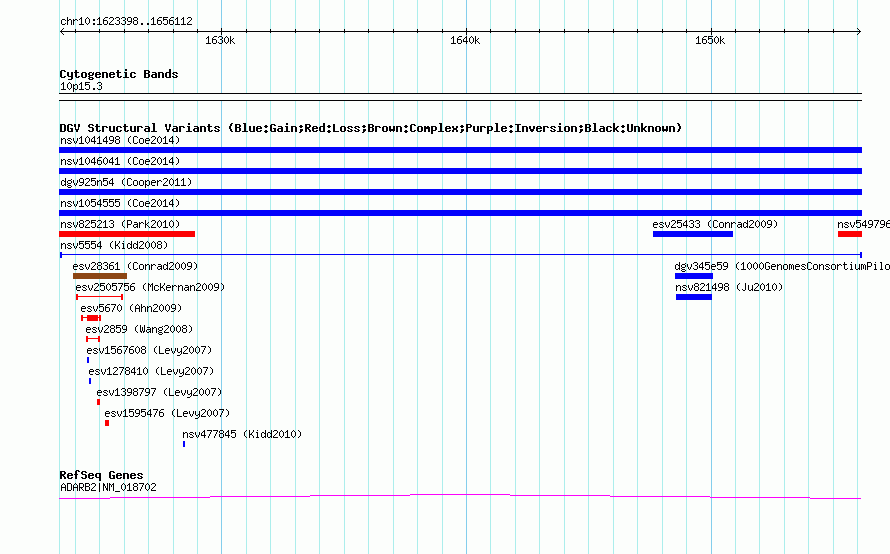Open the esv1567608 (Levy2007) blue tick
Viewport: 890px width, 554px height.
pyautogui.click(x=88, y=360)
